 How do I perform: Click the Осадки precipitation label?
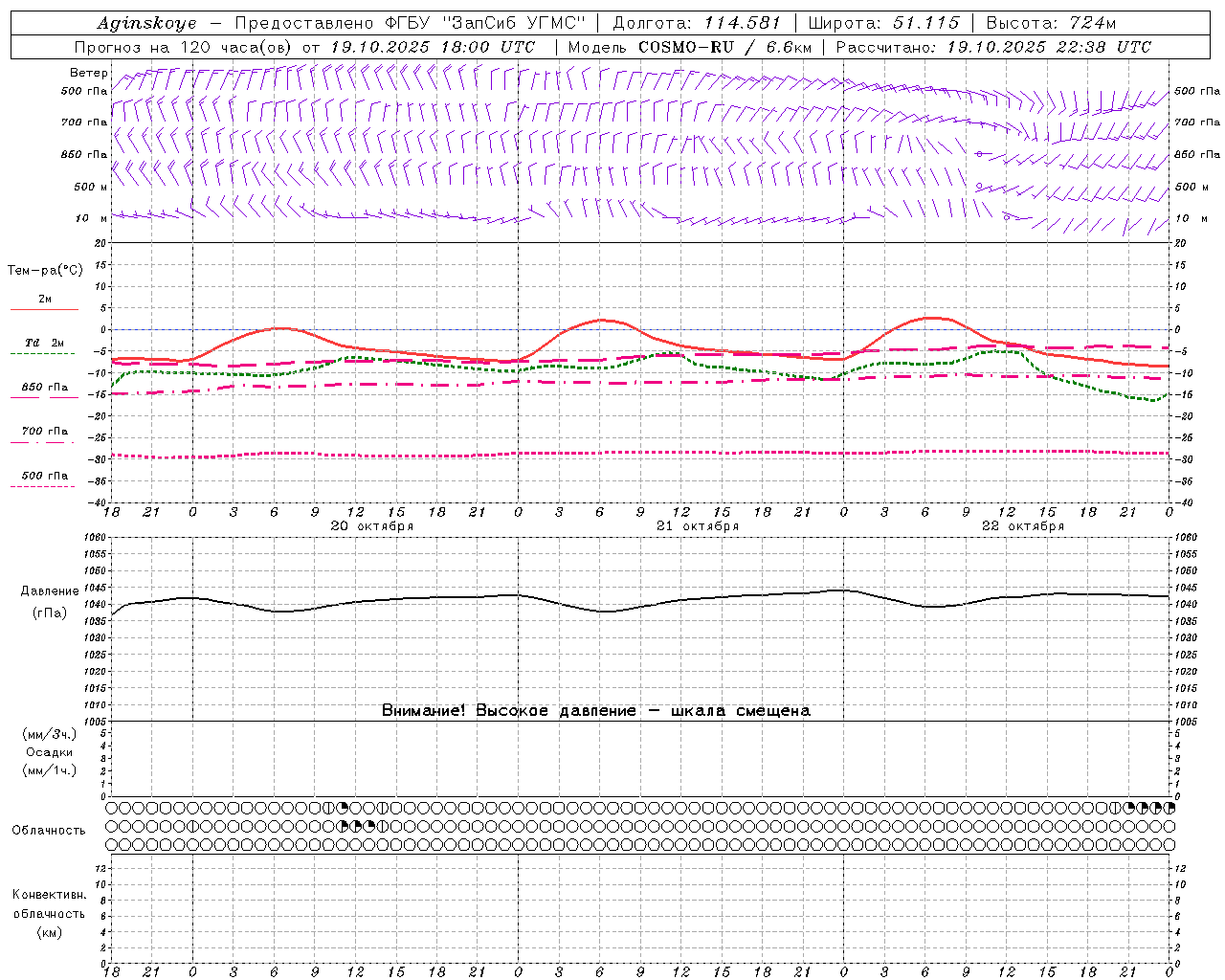[x=50, y=752]
